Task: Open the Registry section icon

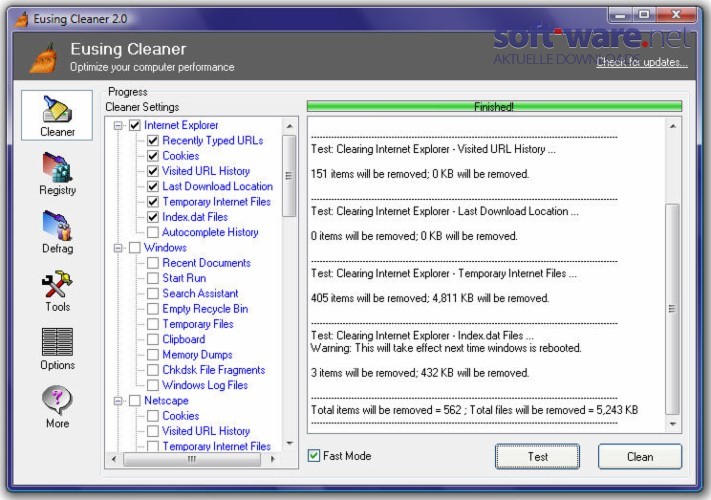Action: (57, 174)
